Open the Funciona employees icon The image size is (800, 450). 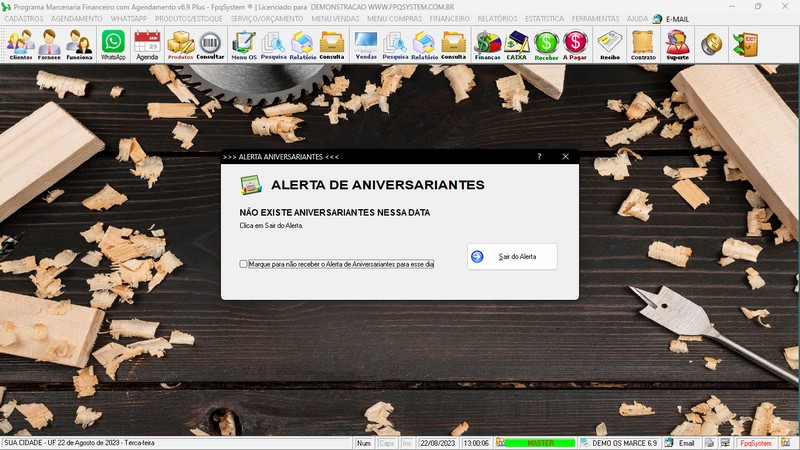click(x=79, y=44)
